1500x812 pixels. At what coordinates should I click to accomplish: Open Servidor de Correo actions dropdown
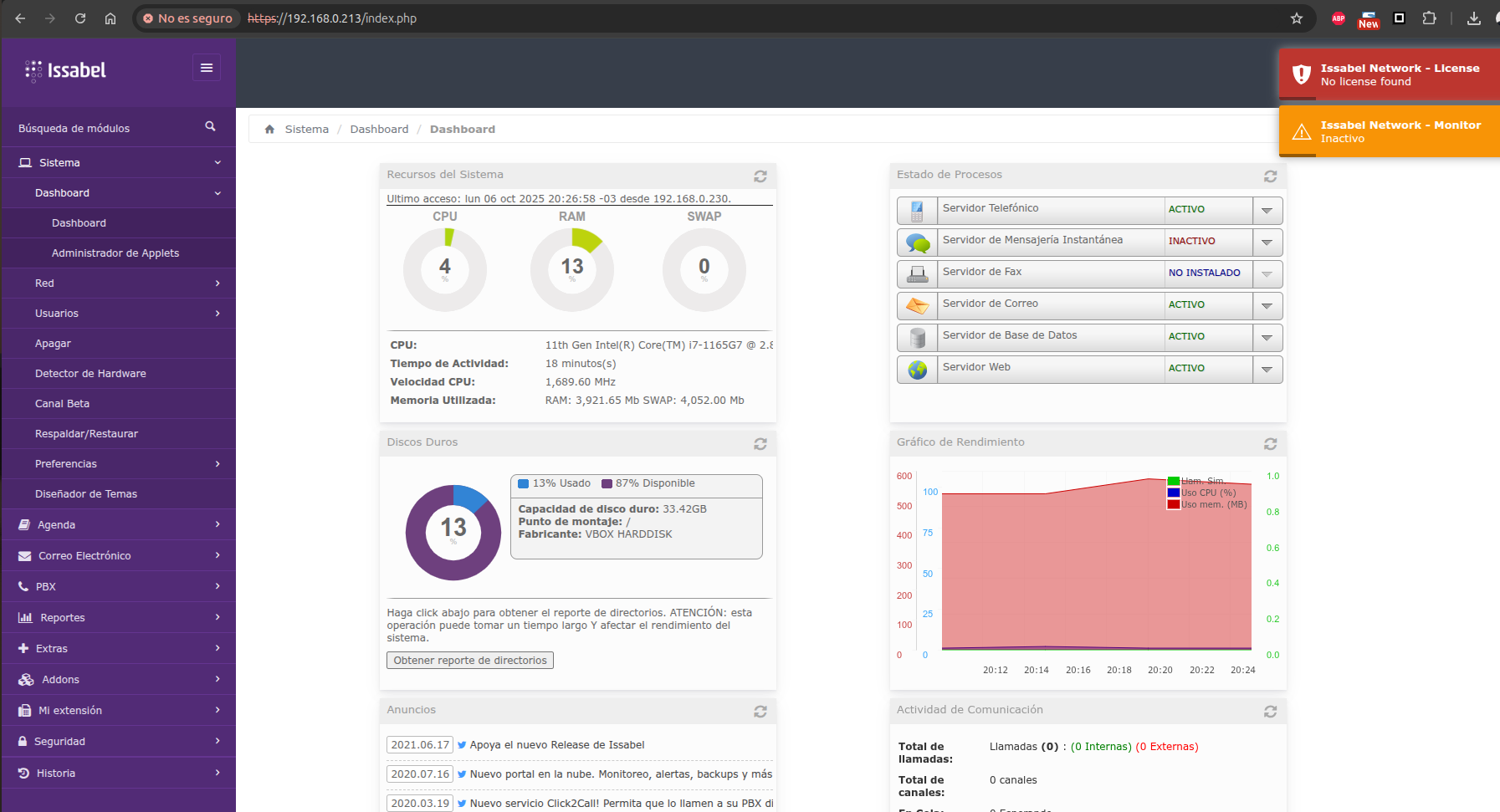point(1267,306)
